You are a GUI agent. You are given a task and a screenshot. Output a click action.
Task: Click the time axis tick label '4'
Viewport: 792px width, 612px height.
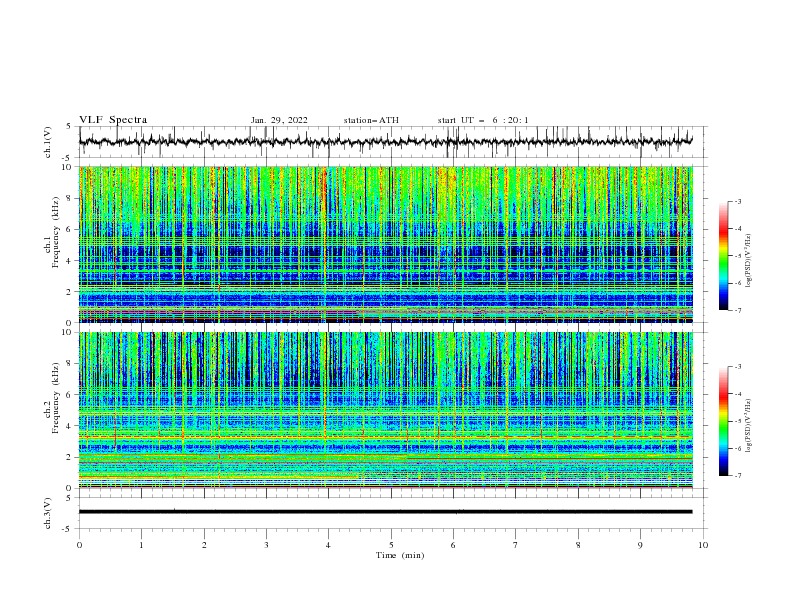pos(328,545)
